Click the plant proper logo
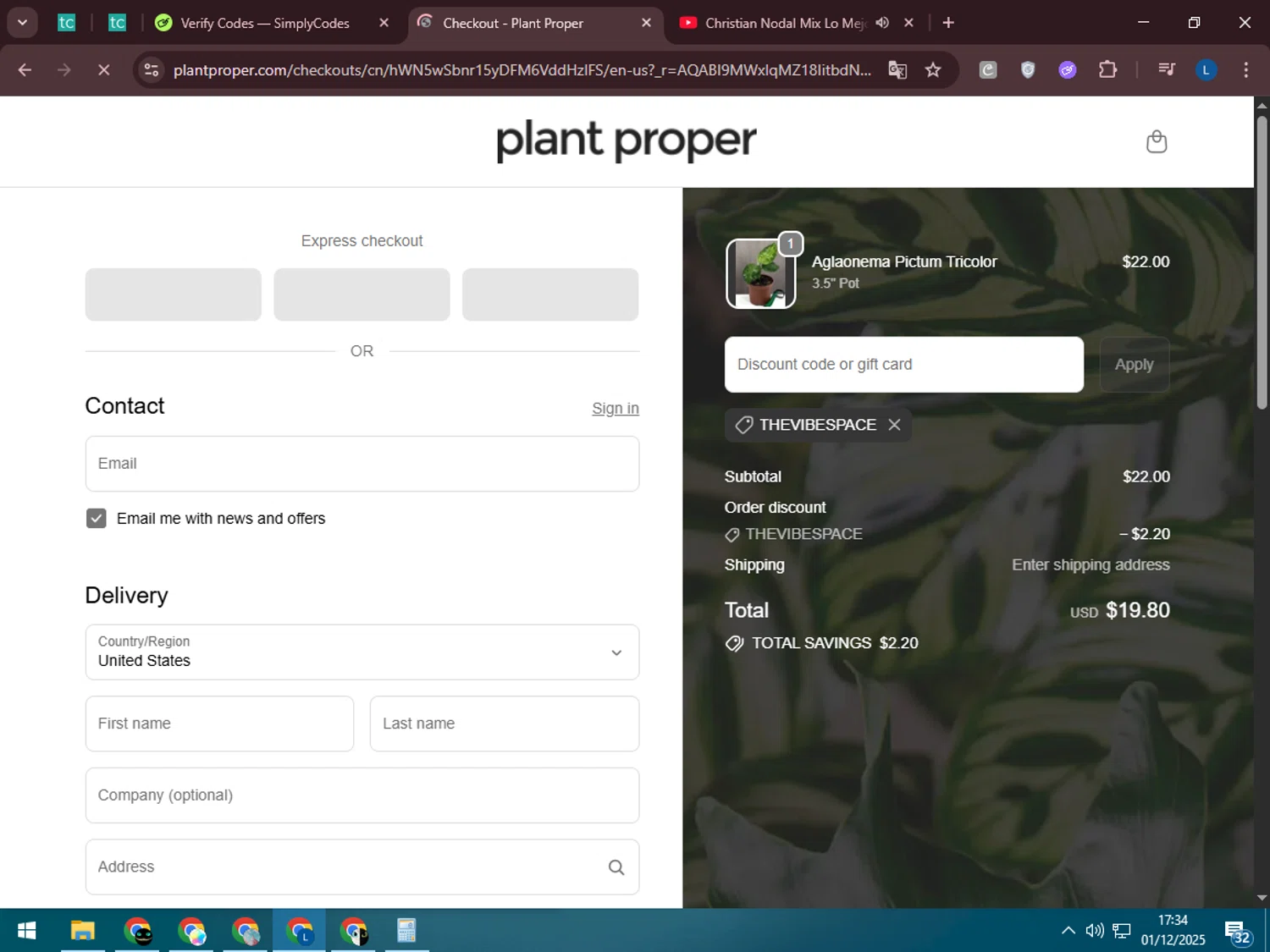 point(626,141)
